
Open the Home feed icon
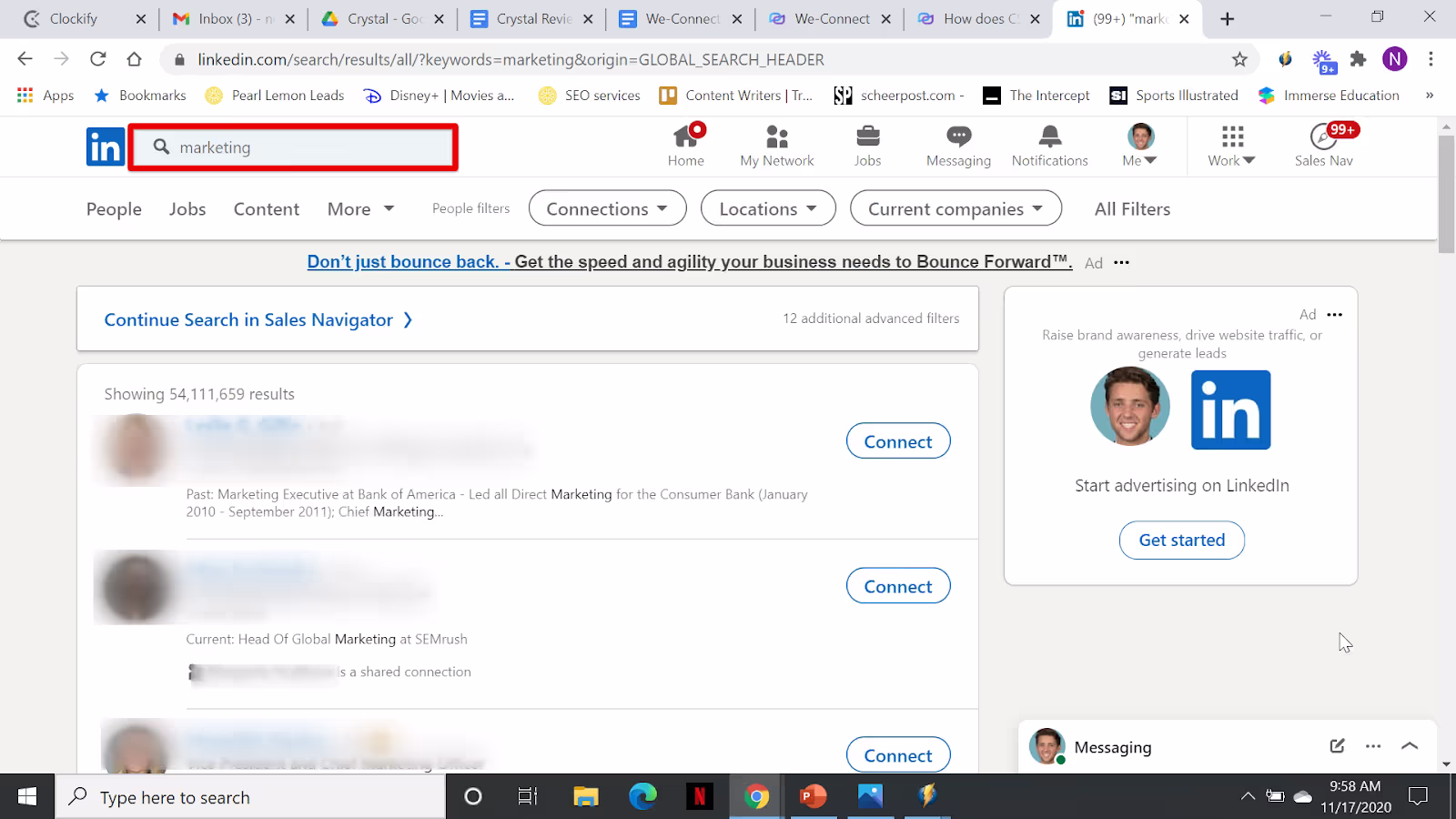click(686, 137)
